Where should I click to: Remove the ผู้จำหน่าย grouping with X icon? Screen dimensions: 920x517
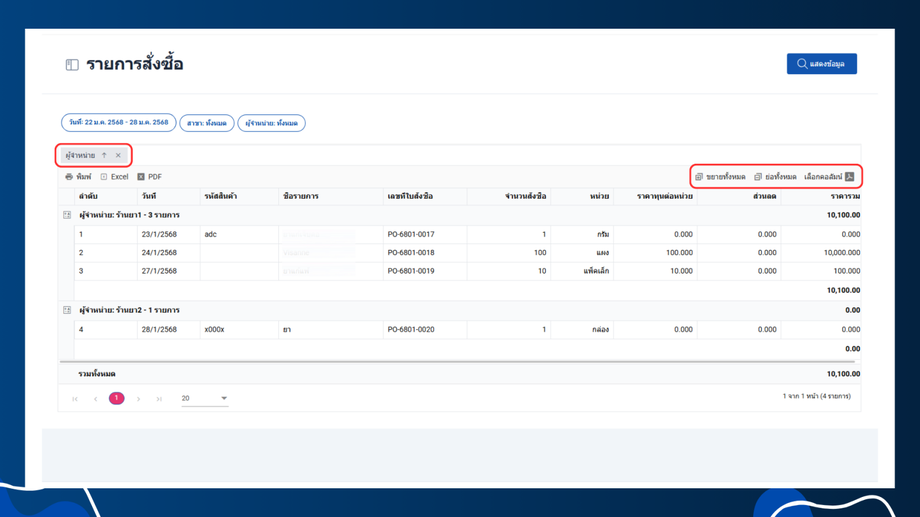tap(118, 156)
